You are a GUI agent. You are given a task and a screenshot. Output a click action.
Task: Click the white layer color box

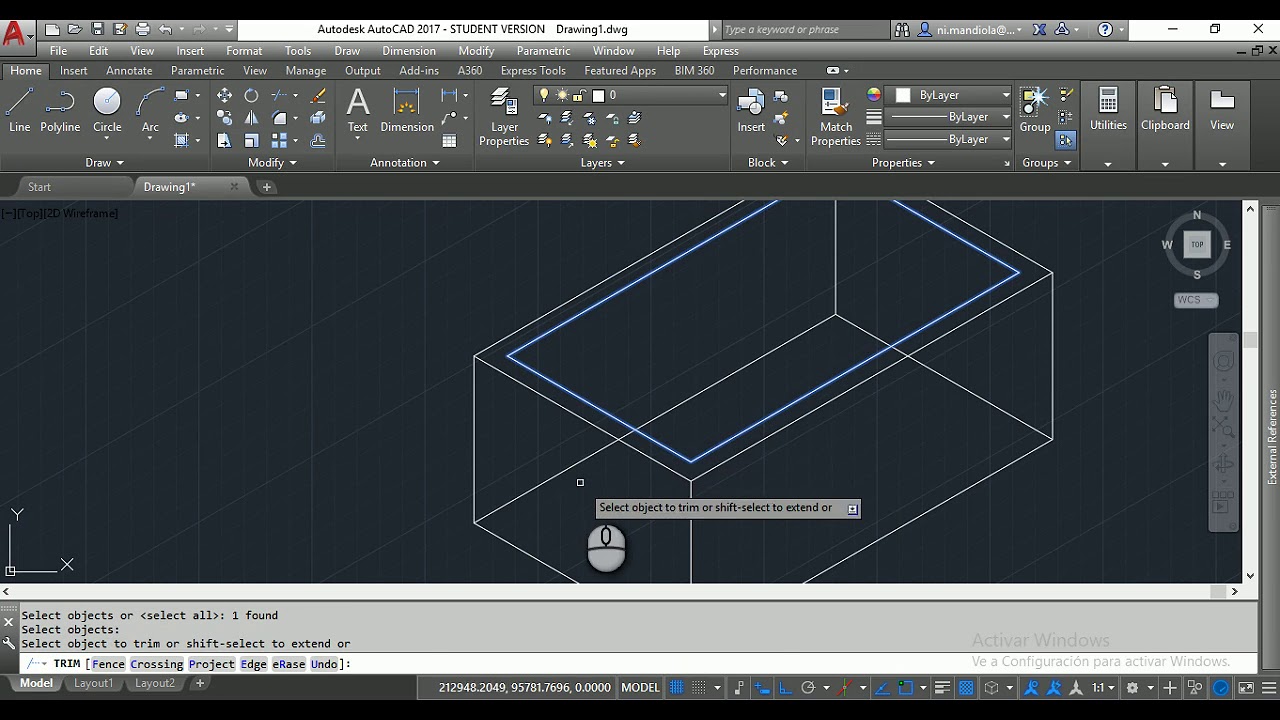[x=598, y=96]
